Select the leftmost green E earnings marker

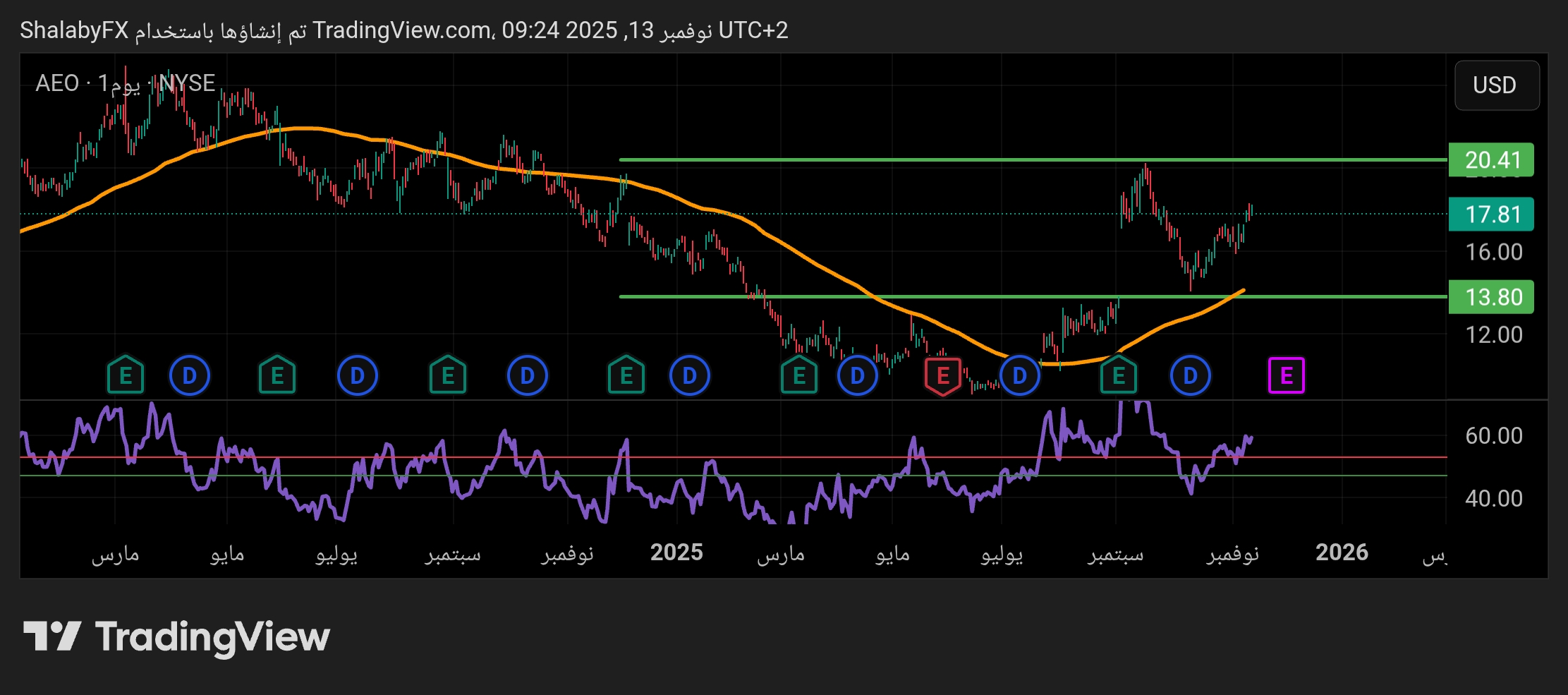pyautogui.click(x=126, y=376)
